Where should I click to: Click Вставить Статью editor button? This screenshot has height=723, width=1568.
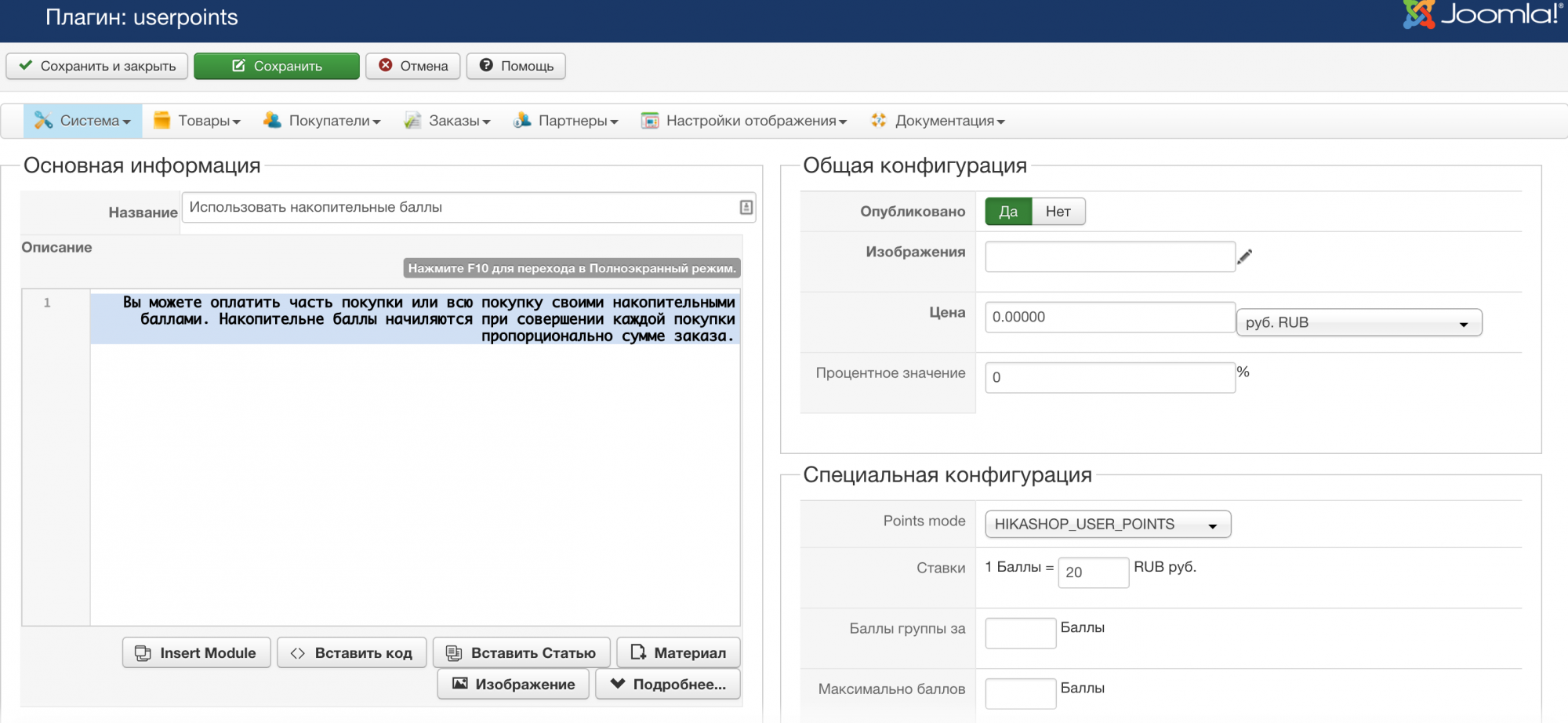click(521, 653)
